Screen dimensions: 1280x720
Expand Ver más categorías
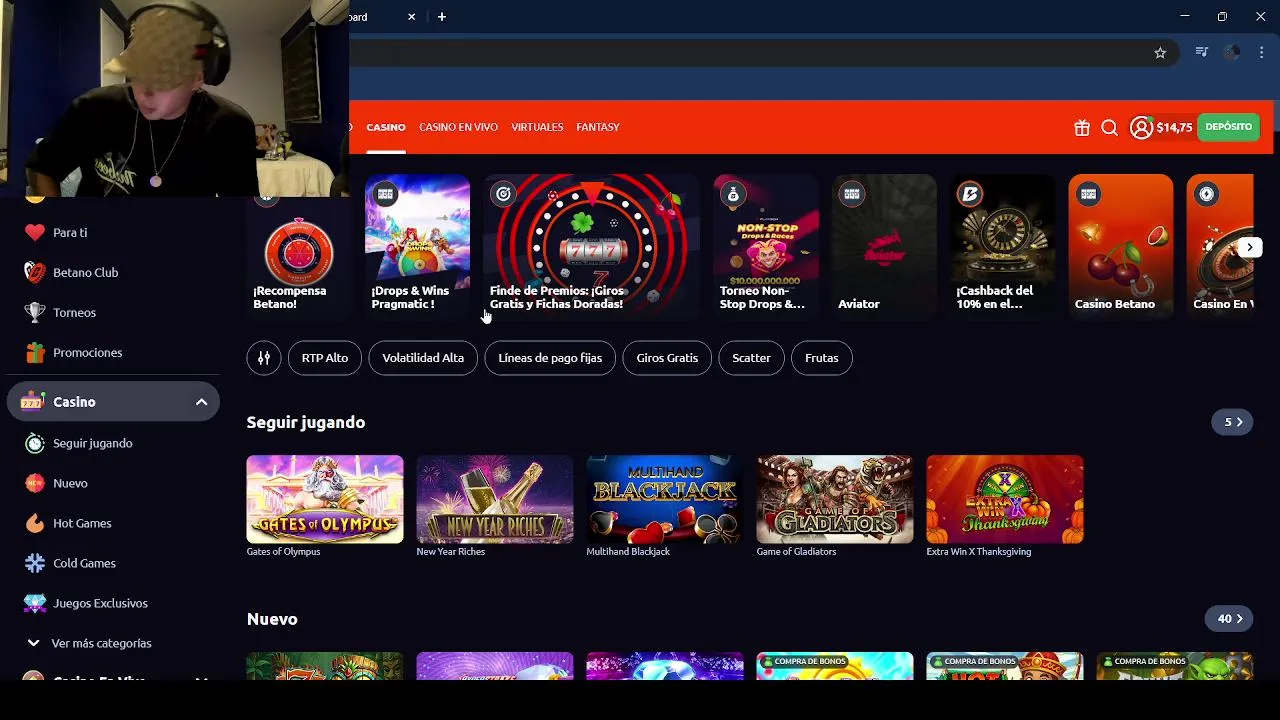(x=101, y=643)
